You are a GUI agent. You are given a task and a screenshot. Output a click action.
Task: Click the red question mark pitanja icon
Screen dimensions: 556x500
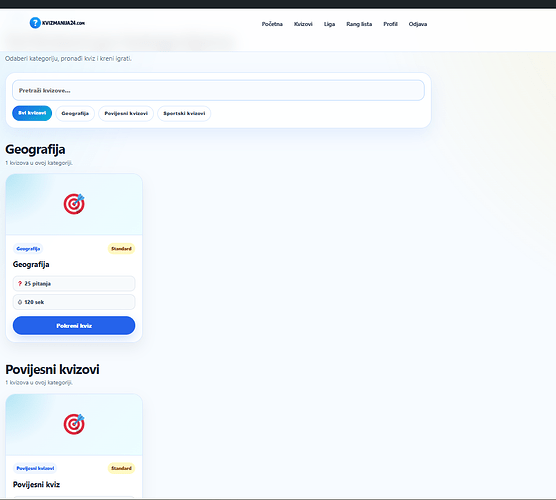point(20,284)
